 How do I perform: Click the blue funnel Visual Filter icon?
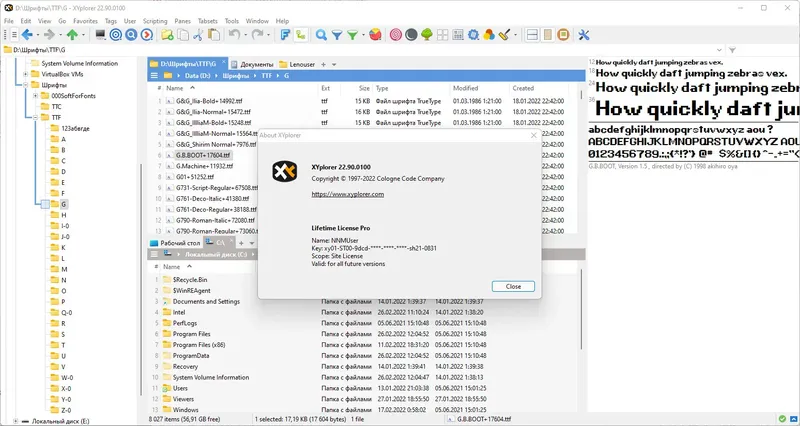click(337, 35)
